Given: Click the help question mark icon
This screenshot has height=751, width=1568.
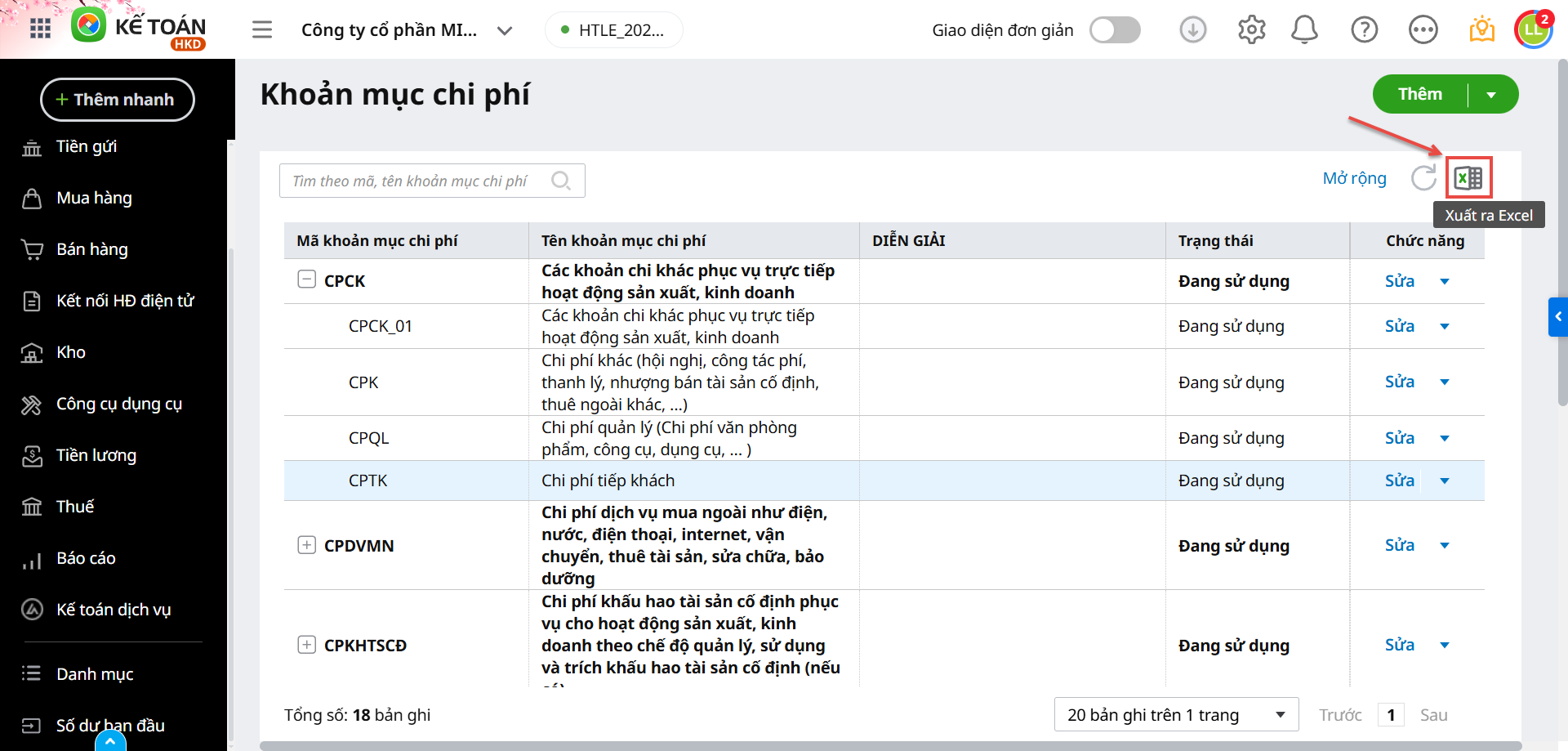Looking at the screenshot, I should pos(1364,30).
